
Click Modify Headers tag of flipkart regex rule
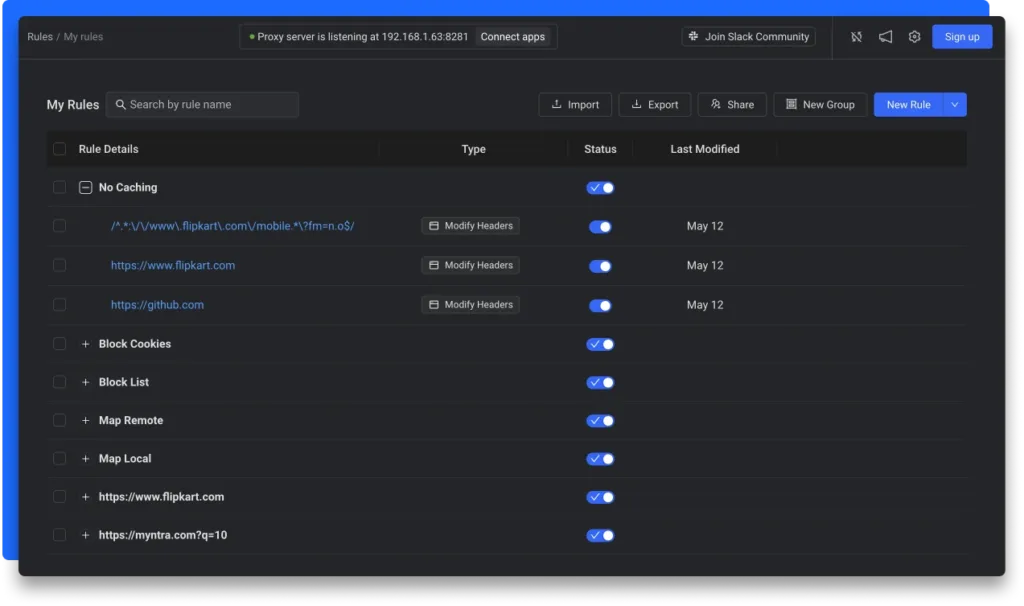[x=470, y=226]
